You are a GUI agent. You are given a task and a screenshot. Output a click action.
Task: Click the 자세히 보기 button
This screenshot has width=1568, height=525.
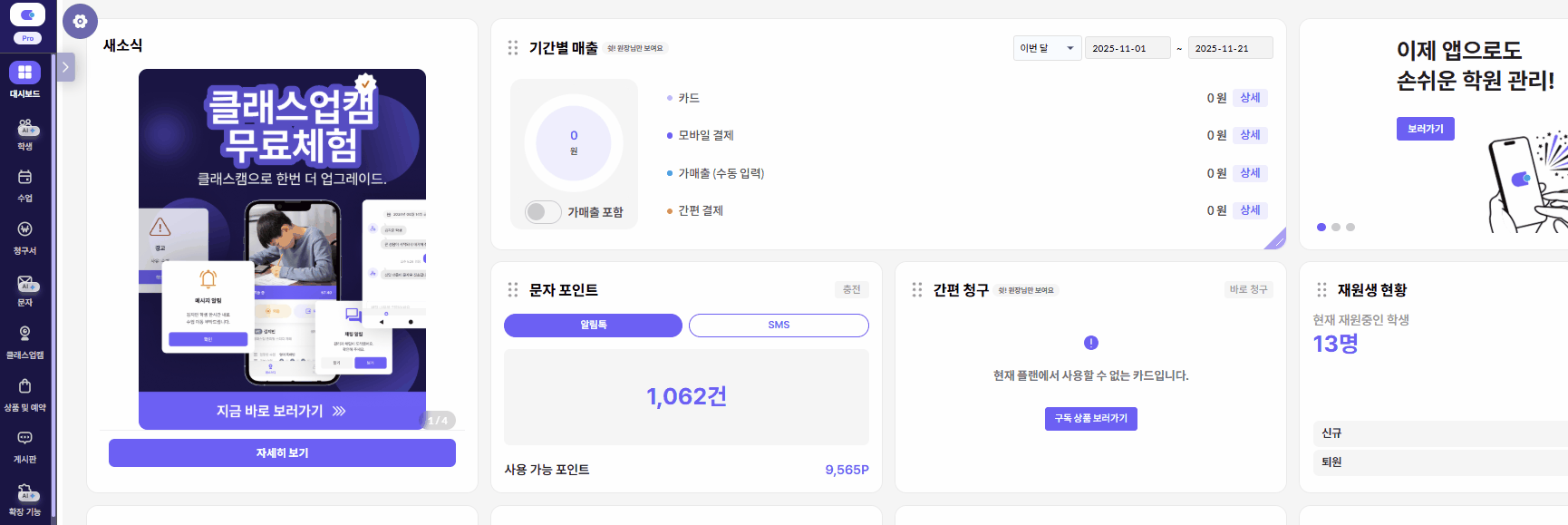pos(282,453)
